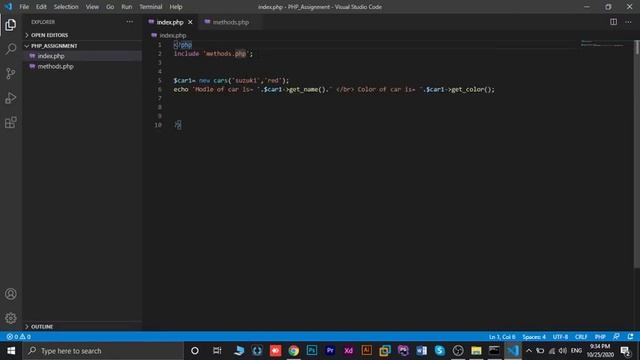640x360 pixels.
Task: Open the Terminal menu
Action: tap(151, 7)
